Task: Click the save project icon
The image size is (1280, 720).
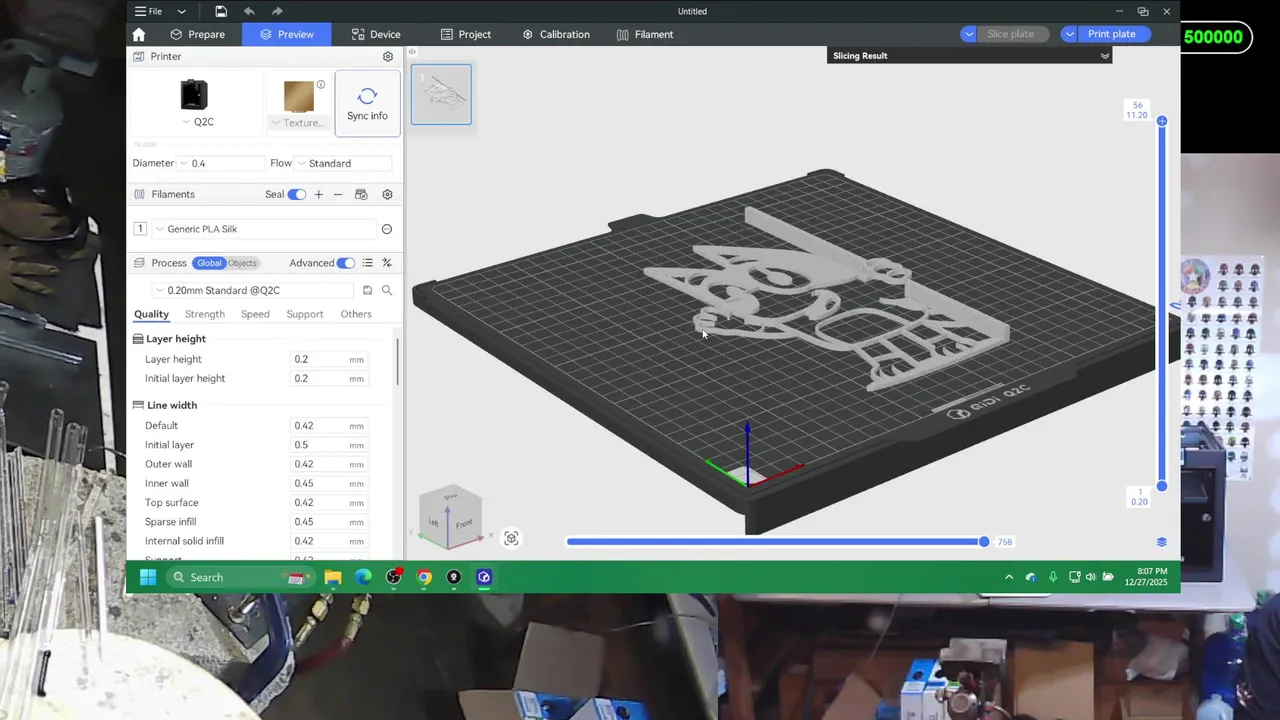Action: [221, 11]
